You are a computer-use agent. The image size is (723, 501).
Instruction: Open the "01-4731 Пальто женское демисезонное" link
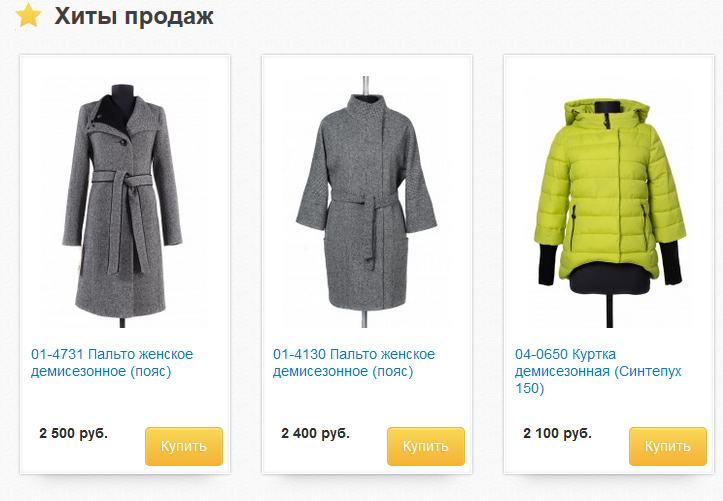click(112, 363)
